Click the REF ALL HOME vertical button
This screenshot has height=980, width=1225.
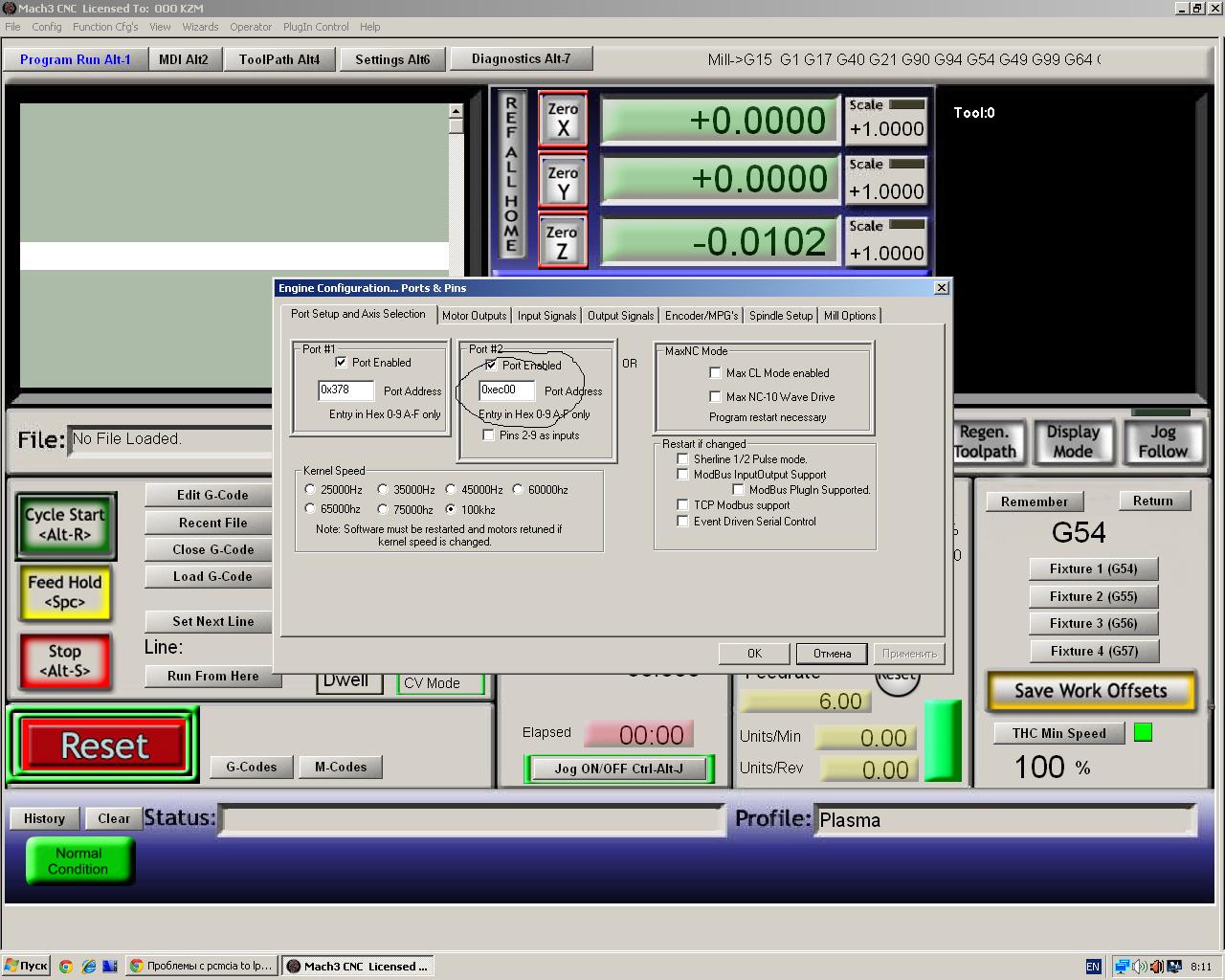pos(511,174)
